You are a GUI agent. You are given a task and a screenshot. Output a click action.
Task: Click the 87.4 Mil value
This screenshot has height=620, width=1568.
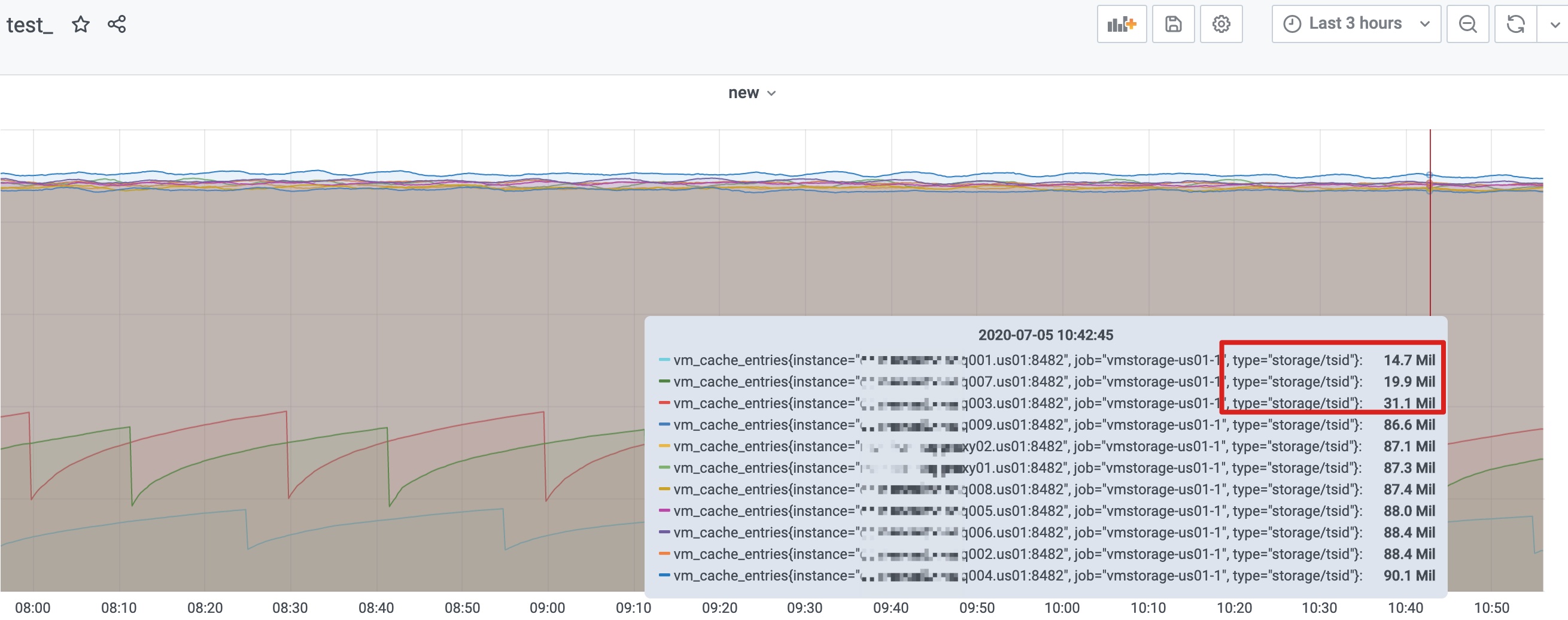[x=1409, y=489]
